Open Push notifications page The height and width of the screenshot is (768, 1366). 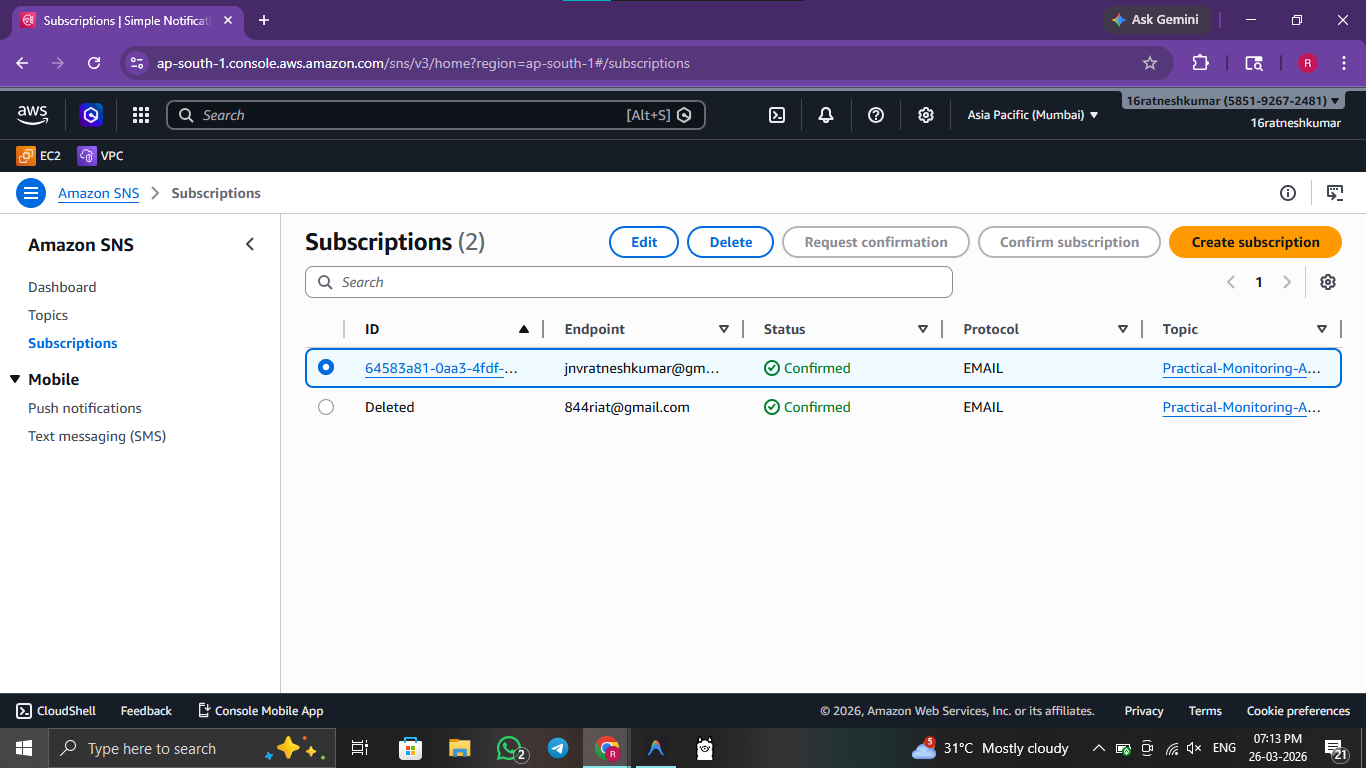(85, 408)
